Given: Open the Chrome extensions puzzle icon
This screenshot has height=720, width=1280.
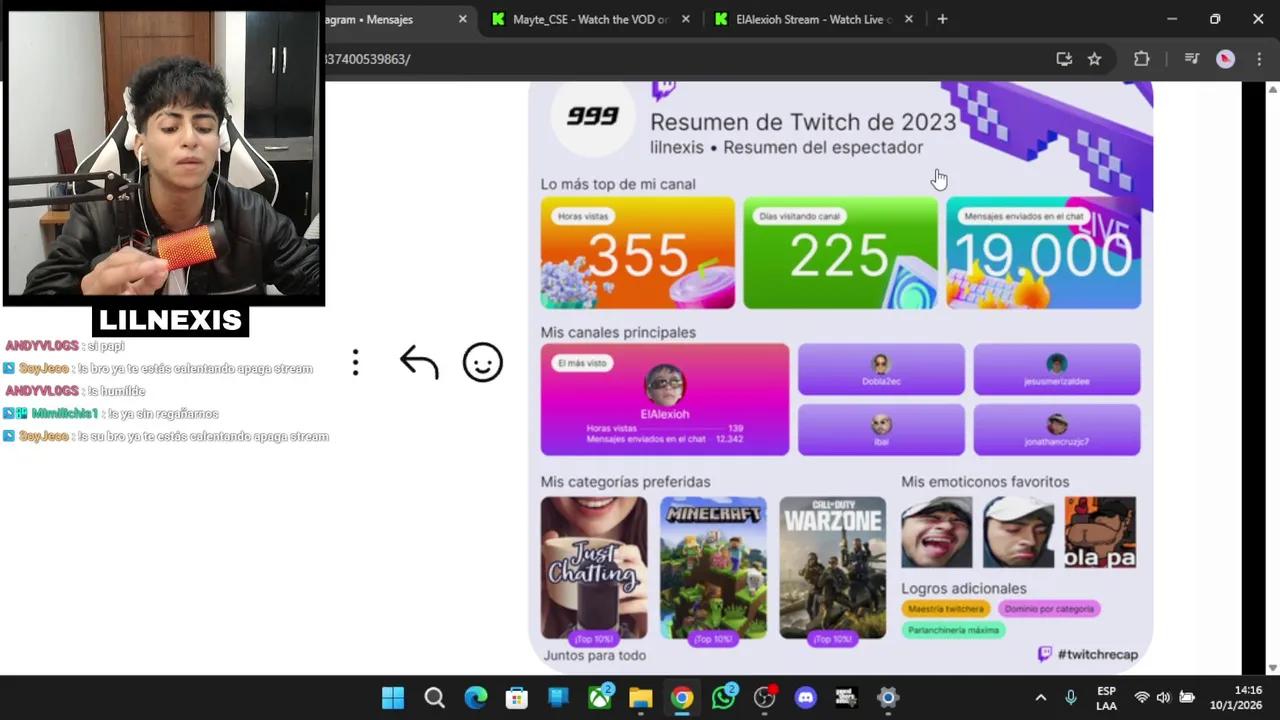Looking at the screenshot, I should [1141, 59].
